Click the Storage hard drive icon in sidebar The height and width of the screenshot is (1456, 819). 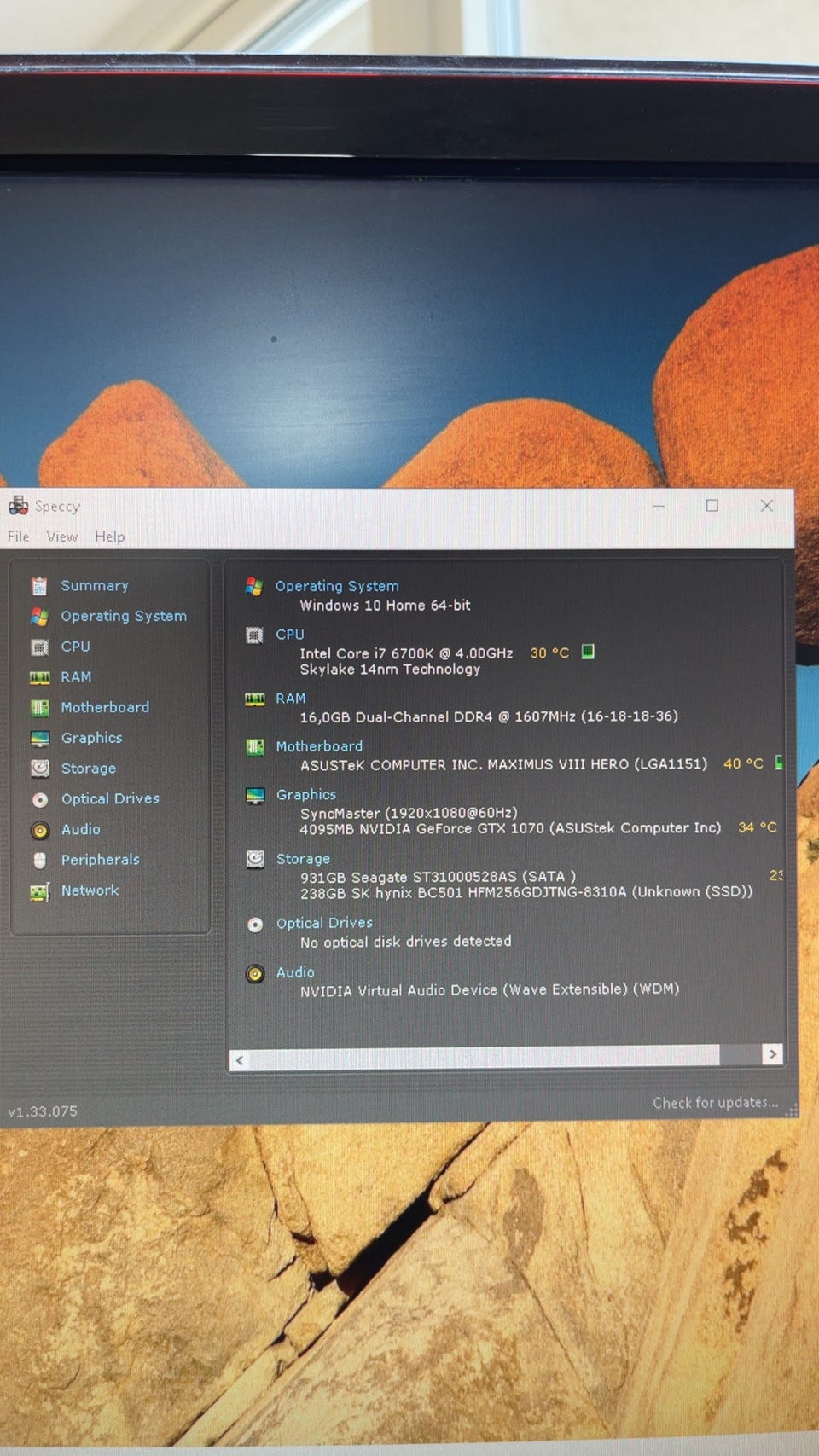[39, 768]
